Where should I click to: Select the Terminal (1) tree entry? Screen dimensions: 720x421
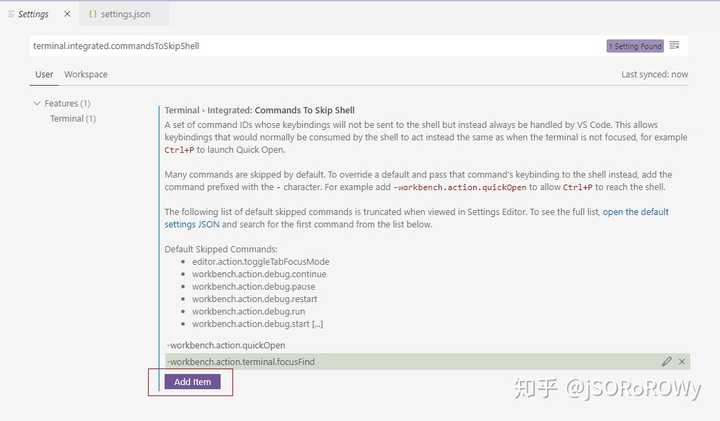tap(73, 118)
